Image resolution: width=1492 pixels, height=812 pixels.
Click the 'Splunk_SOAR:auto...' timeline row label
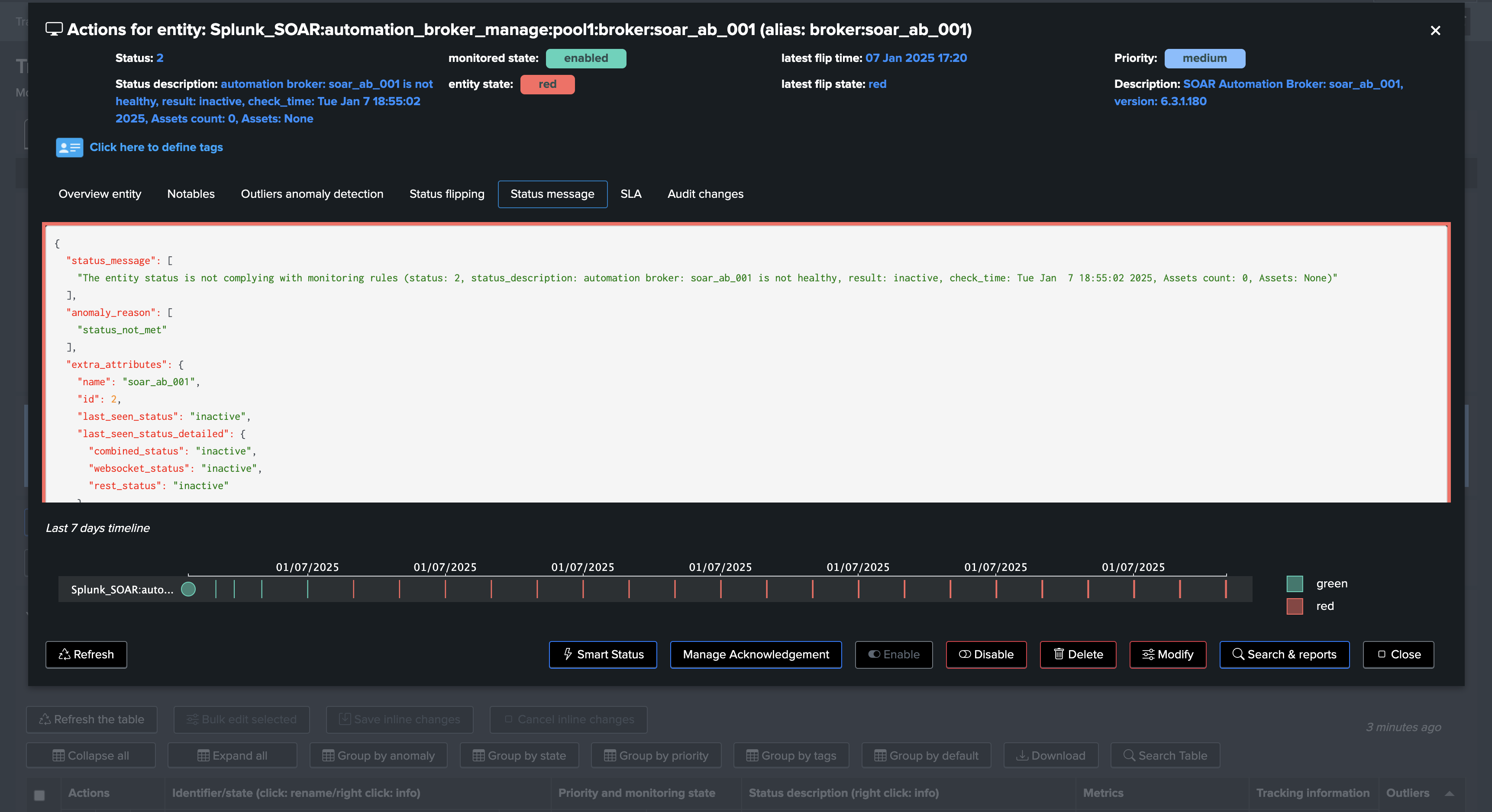[x=122, y=590]
